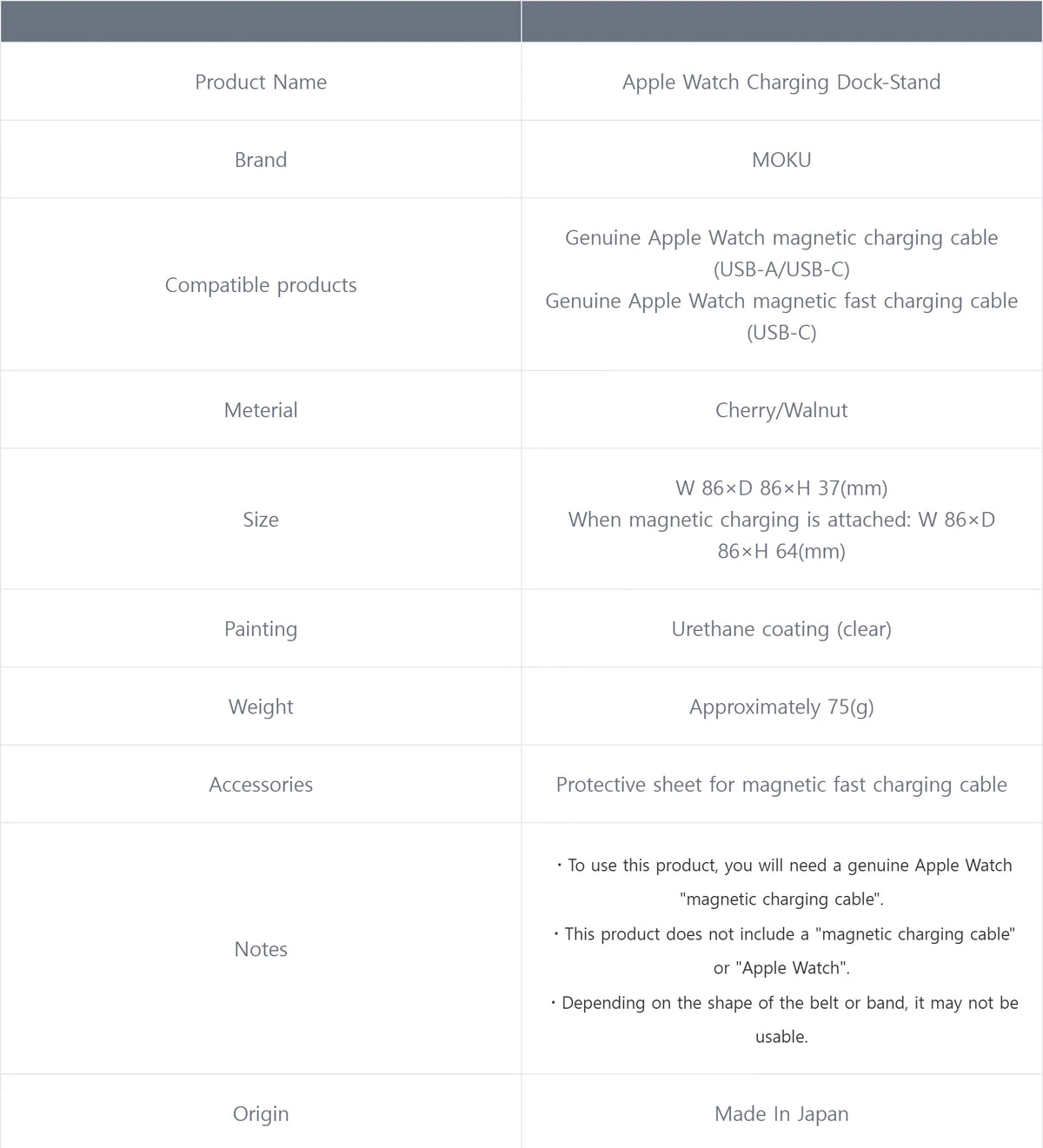Click the Size row label
The image size is (1043, 1148).
point(261,520)
